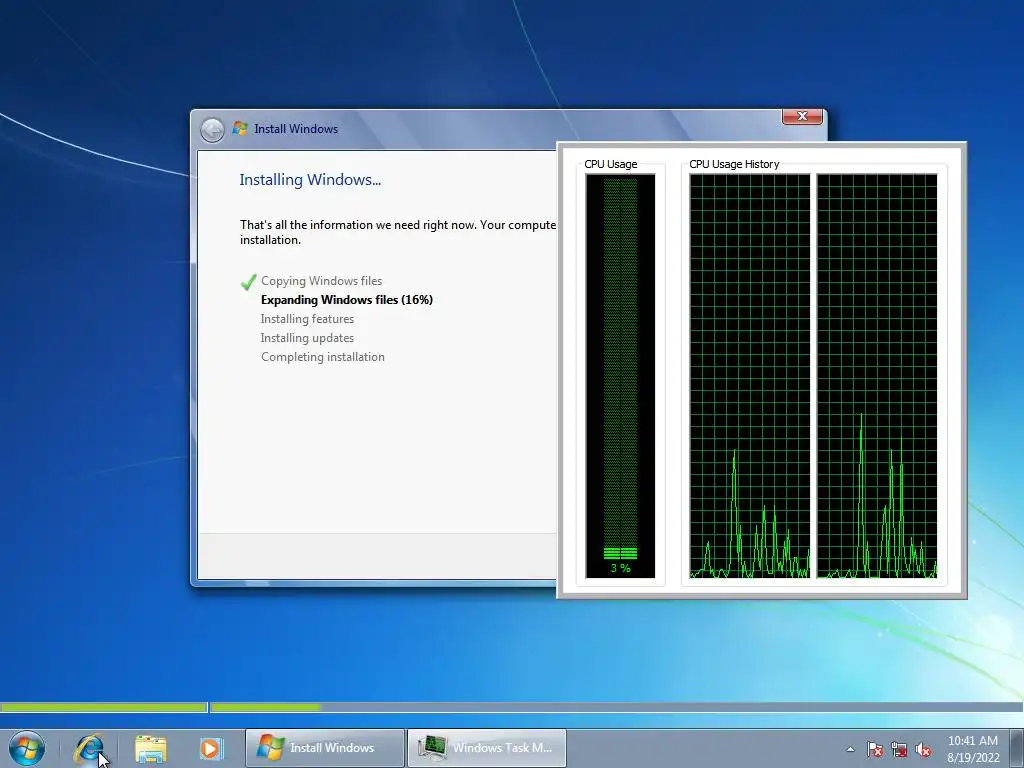Switch to Windows Task Manager taskbar button
The image size is (1024, 768).
pos(487,748)
